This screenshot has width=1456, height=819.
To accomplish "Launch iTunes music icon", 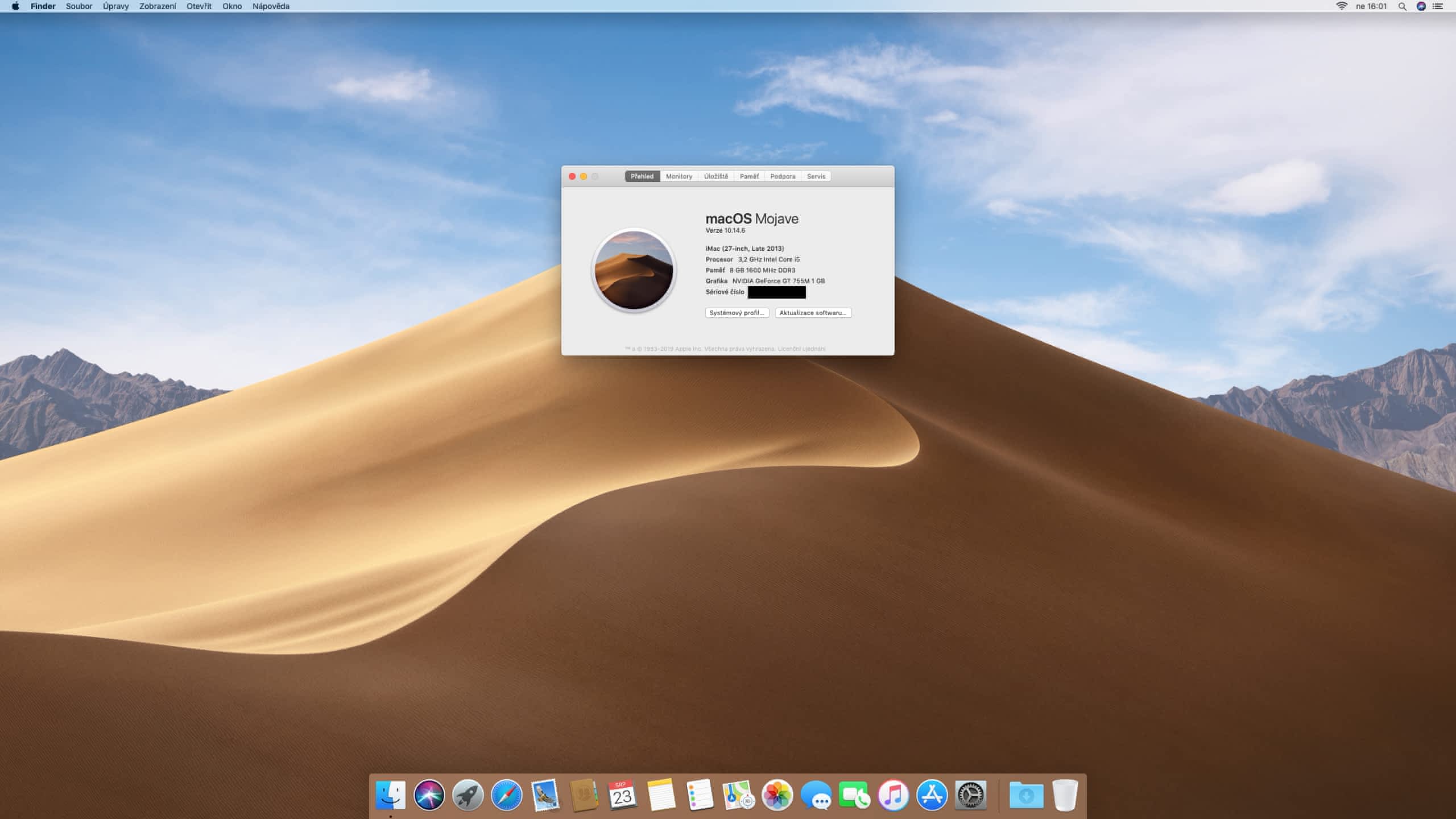I will pyautogui.click(x=893, y=795).
